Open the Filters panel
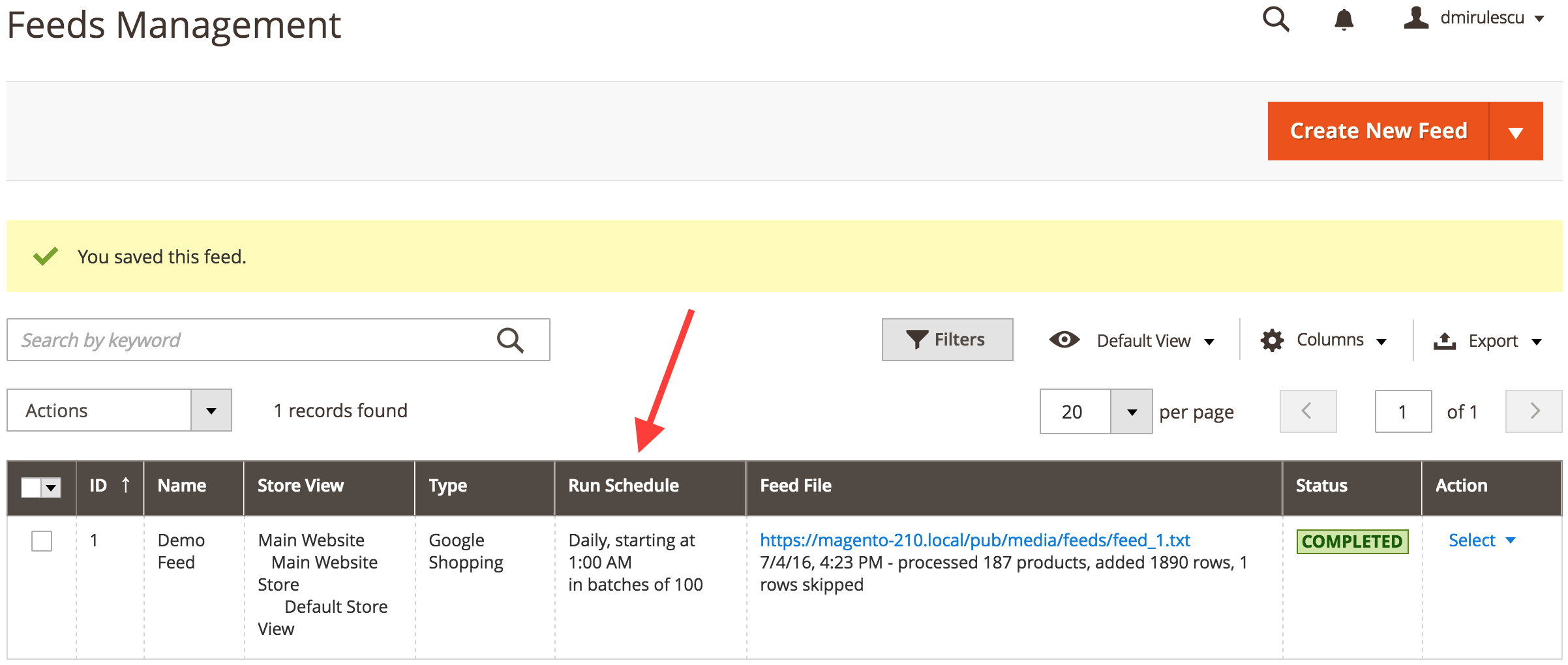Screen dimensions: 1568x665 947,340
